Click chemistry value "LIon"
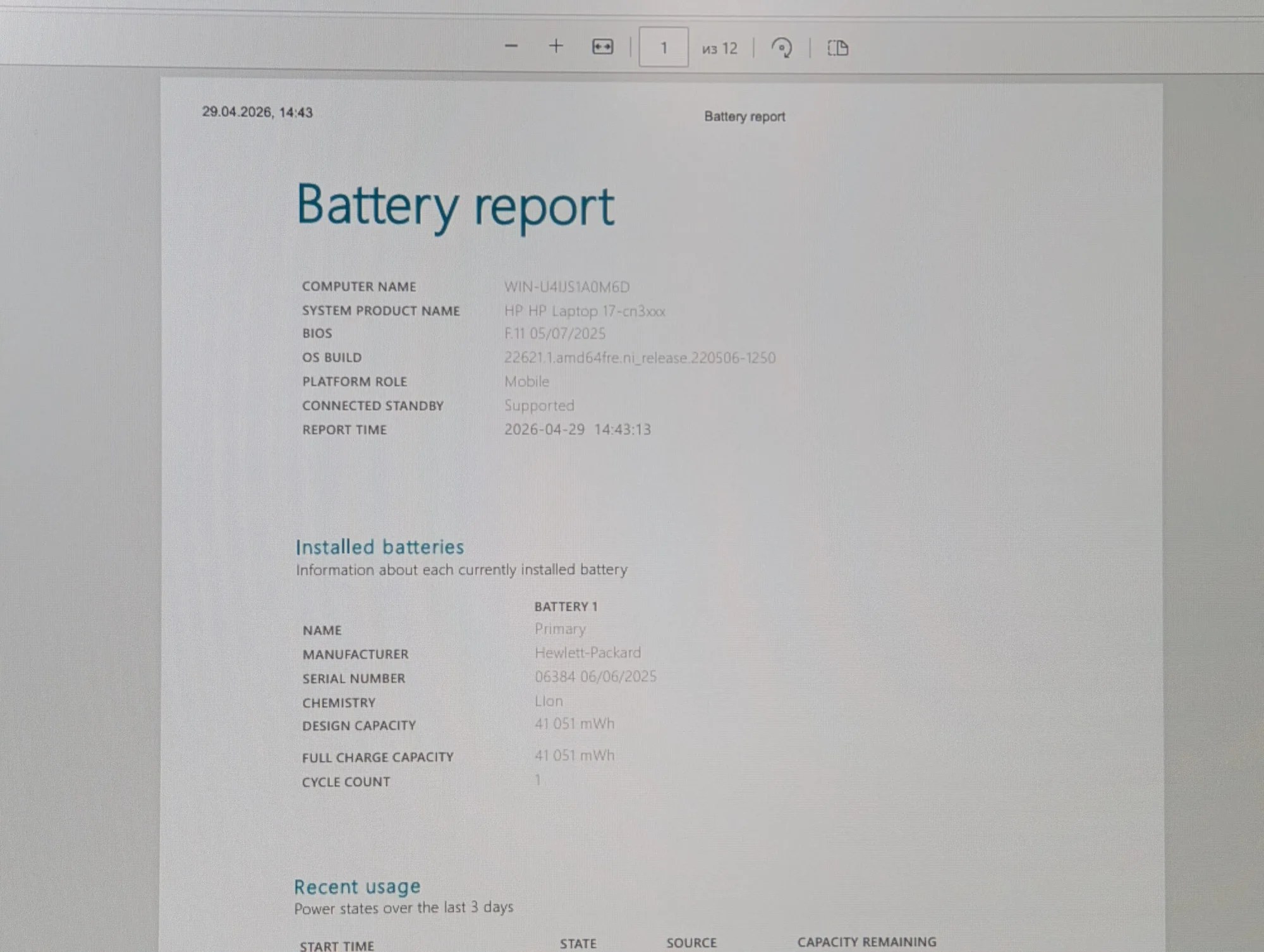Screen dimensions: 1264x952 pyautogui.click(x=549, y=701)
